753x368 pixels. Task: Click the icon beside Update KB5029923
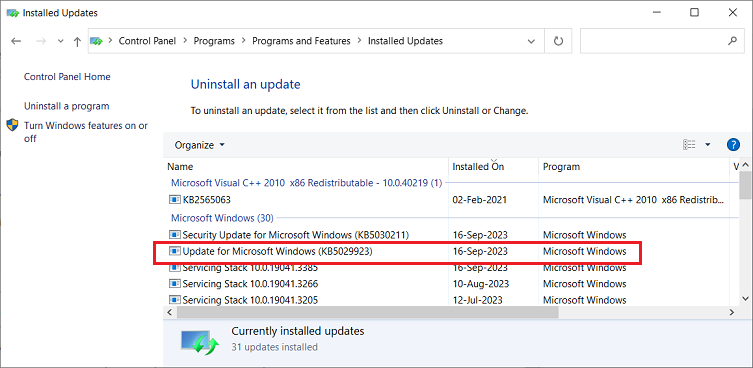click(x=175, y=251)
